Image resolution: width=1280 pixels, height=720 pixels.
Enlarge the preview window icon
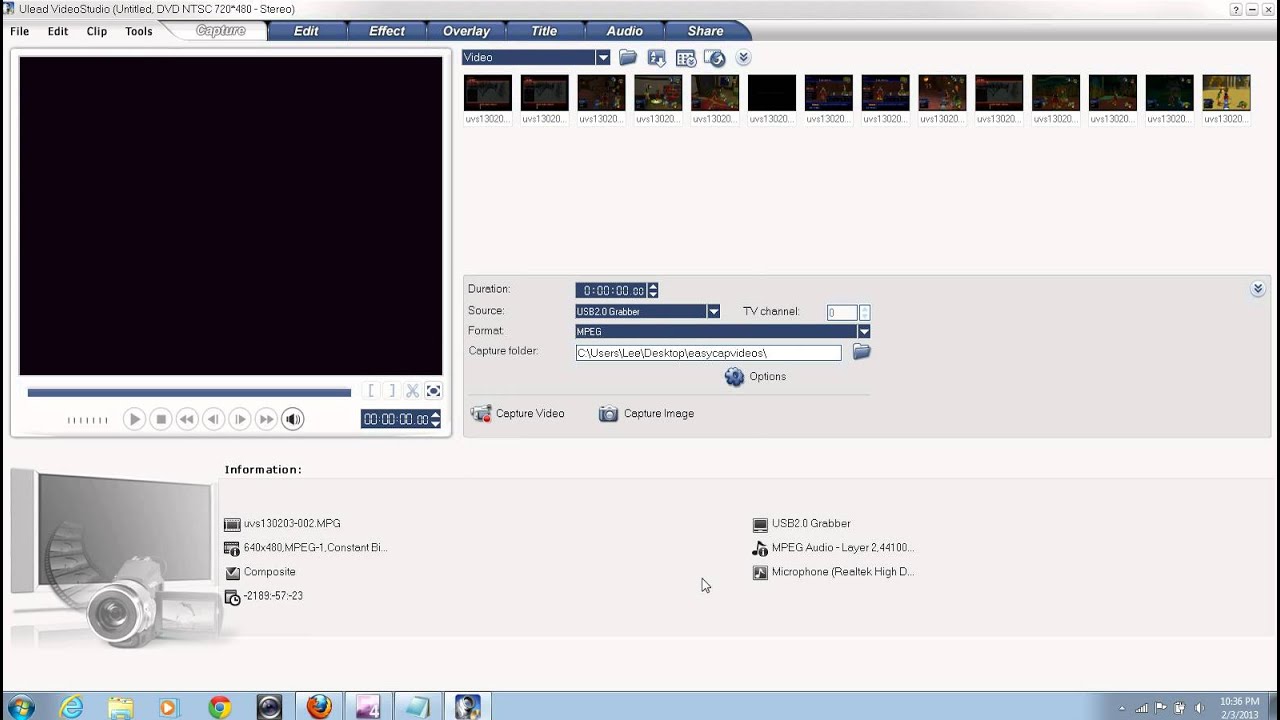[x=433, y=391]
